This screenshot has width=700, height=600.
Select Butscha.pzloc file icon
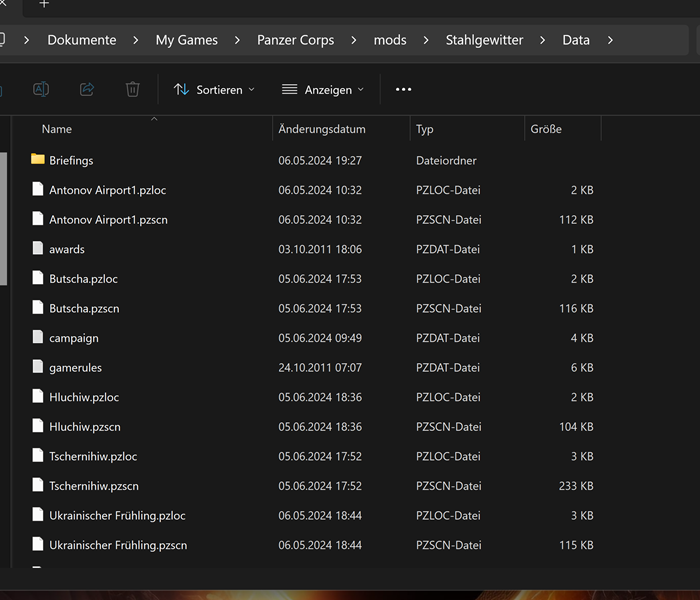[38, 278]
